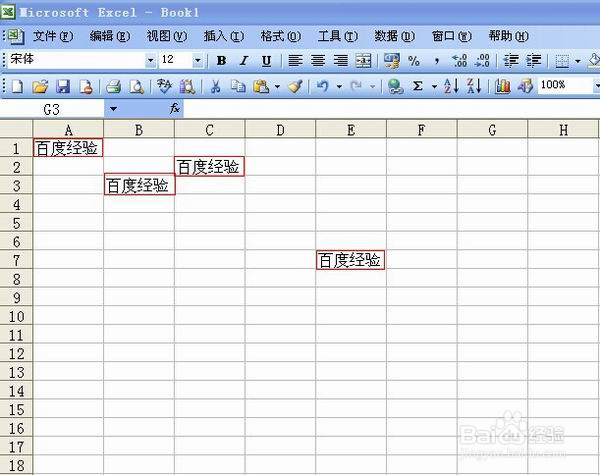
Task: Open the Chart Wizard
Action: click(502, 86)
